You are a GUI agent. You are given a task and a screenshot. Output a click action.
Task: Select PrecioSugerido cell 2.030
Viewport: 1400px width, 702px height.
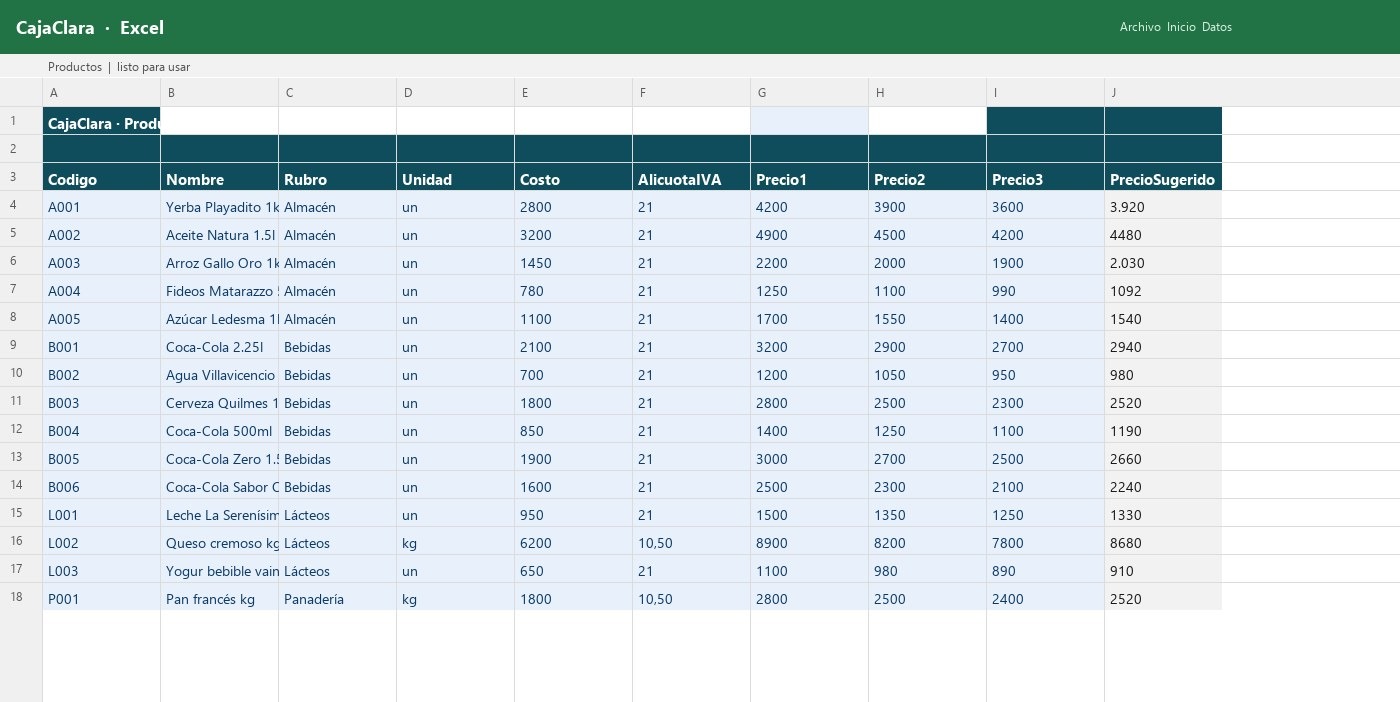click(x=1163, y=261)
